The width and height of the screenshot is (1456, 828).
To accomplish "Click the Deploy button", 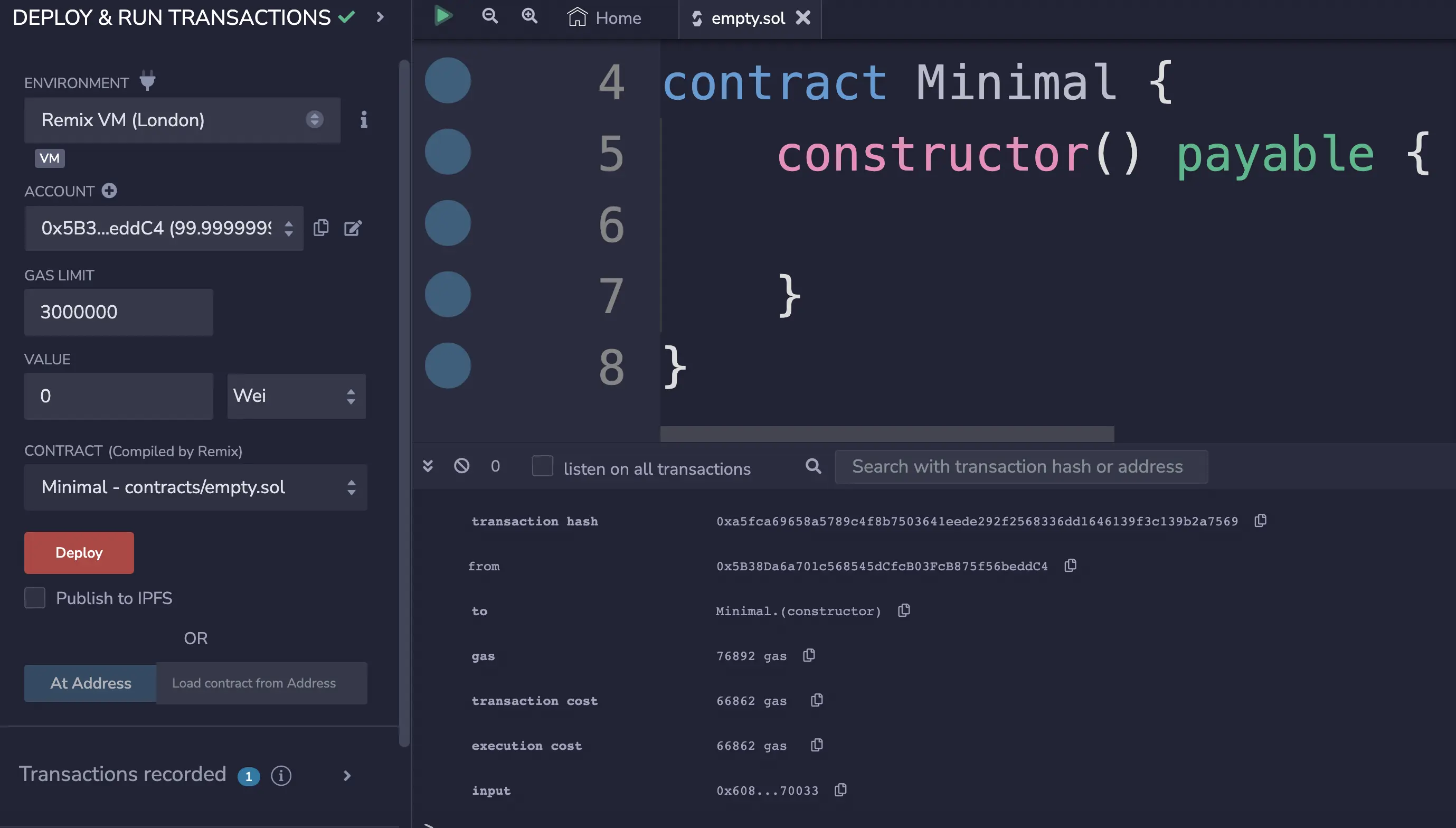I will 79,552.
